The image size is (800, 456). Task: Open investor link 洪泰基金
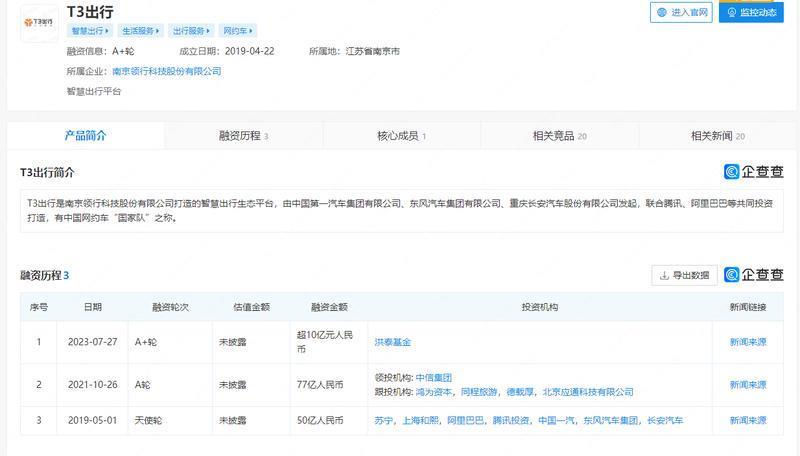392,342
